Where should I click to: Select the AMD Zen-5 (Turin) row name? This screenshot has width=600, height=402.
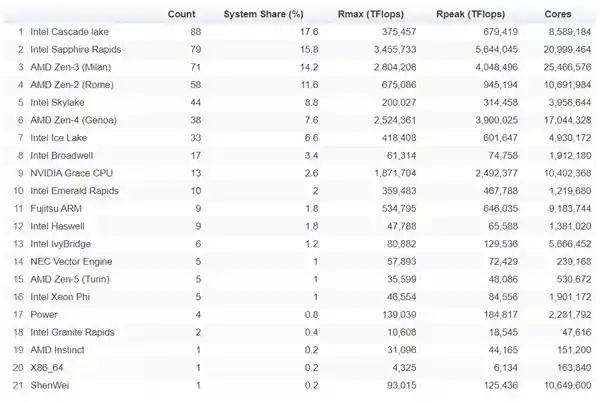click(70, 279)
